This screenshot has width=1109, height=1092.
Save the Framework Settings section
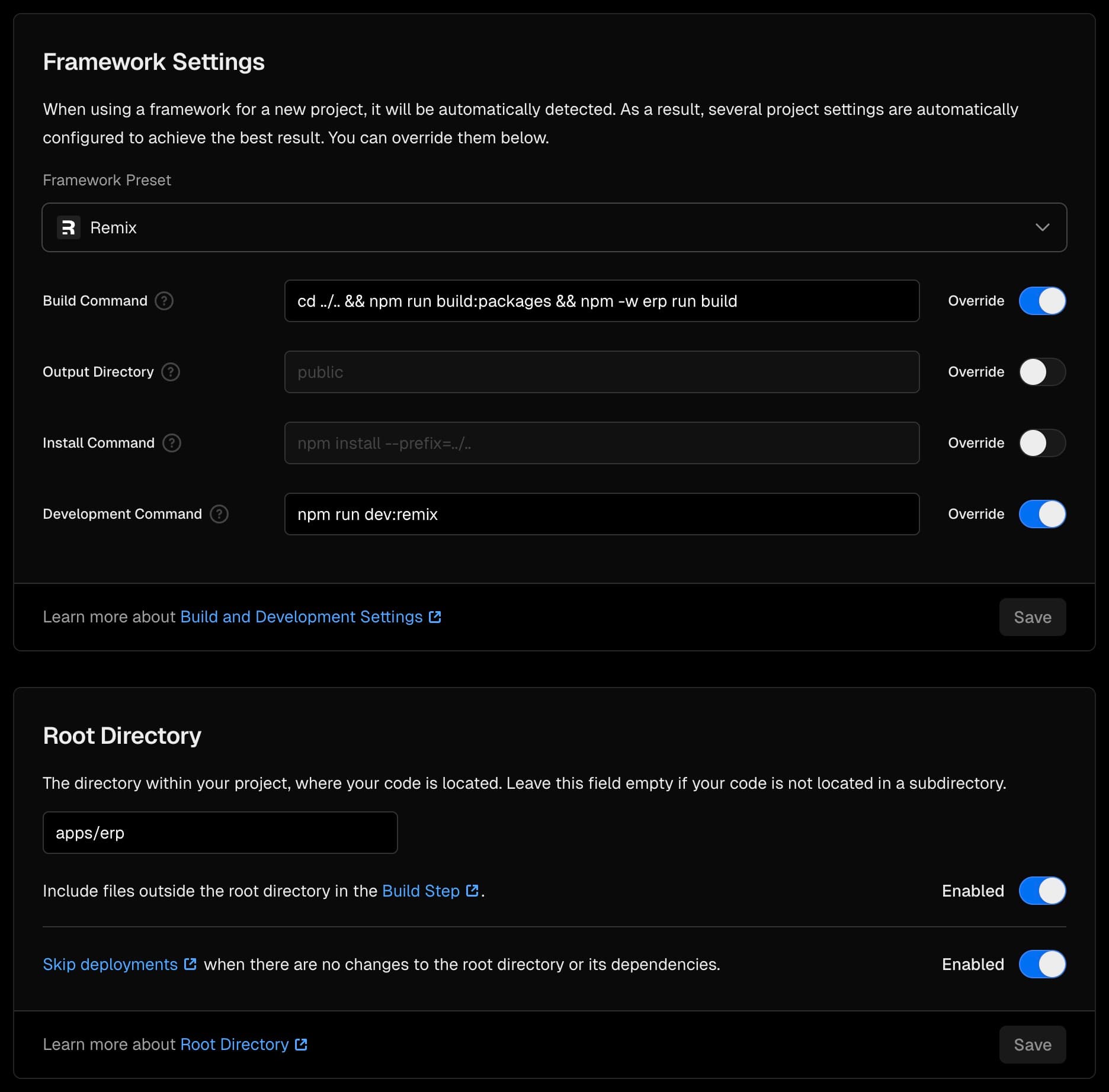coord(1032,617)
